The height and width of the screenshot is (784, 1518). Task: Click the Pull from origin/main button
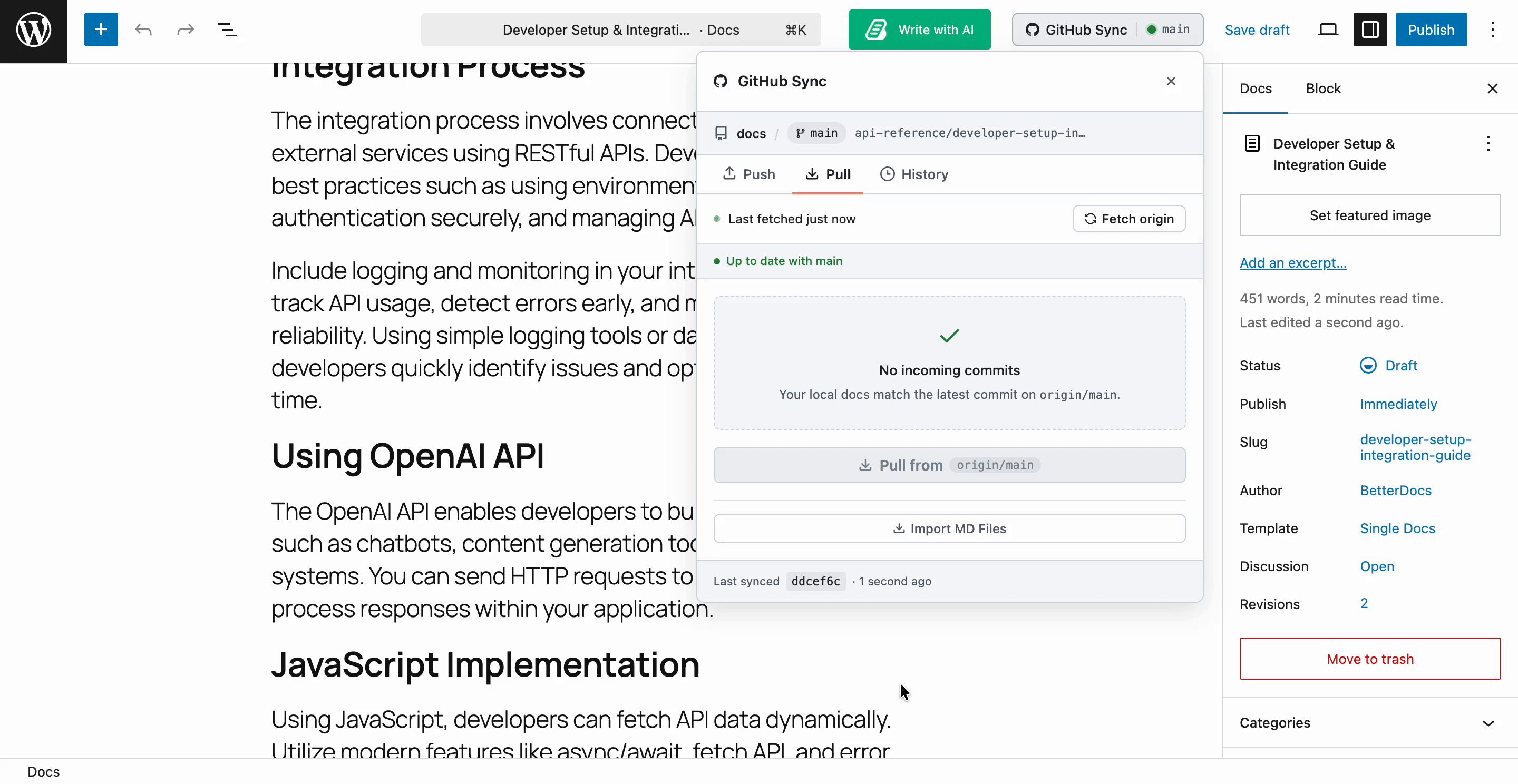coord(949,465)
